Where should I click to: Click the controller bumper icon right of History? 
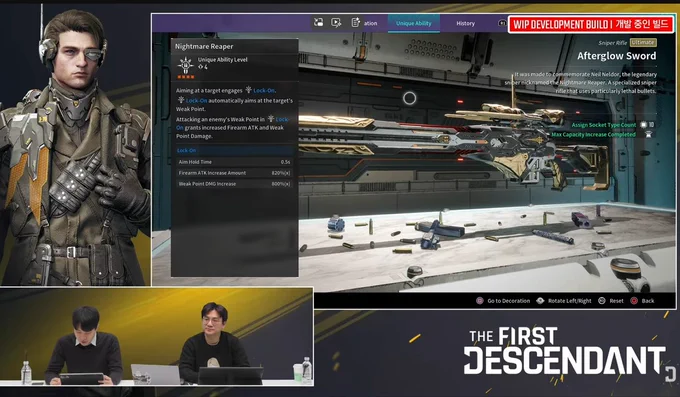tap(503, 23)
